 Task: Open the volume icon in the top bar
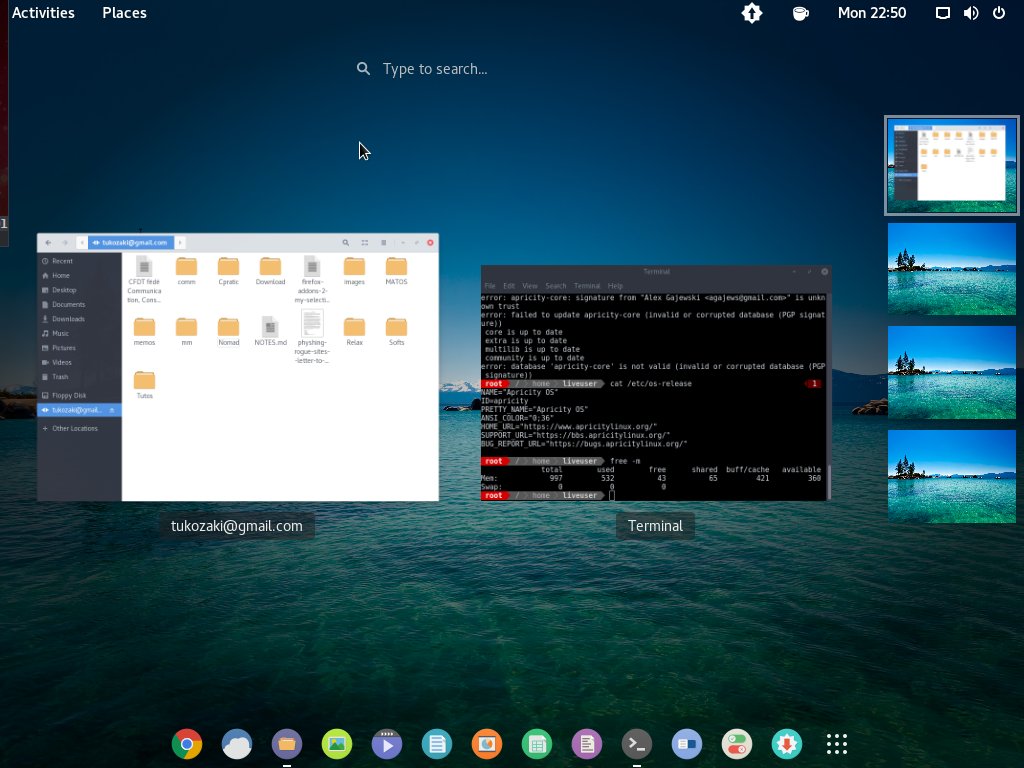click(970, 13)
